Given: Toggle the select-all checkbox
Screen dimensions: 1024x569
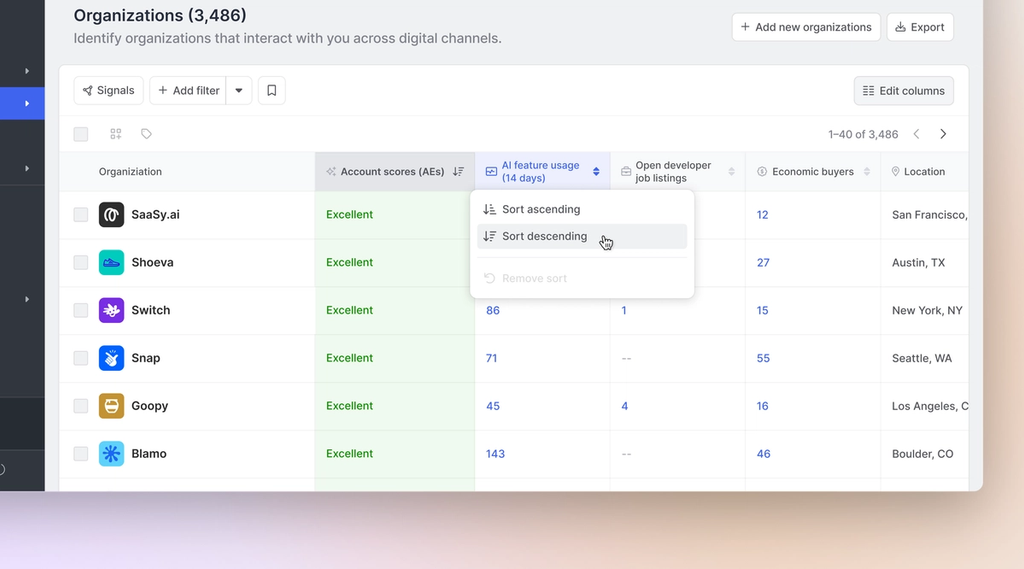Looking at the screenshot, I should tap(81, 134).
